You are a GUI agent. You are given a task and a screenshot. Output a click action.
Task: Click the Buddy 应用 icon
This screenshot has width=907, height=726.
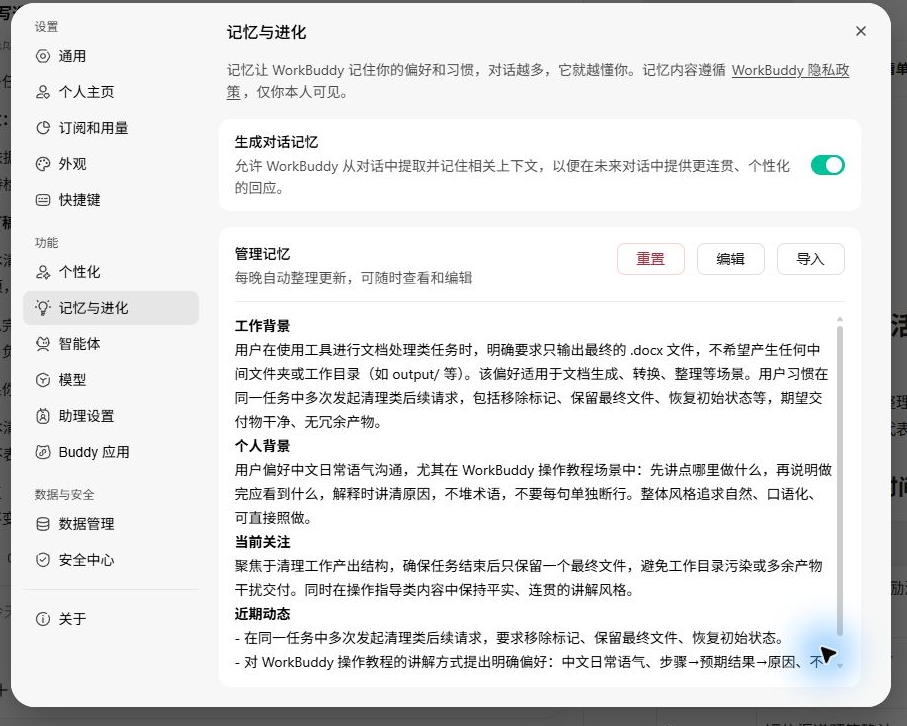(x=43, y=452)
